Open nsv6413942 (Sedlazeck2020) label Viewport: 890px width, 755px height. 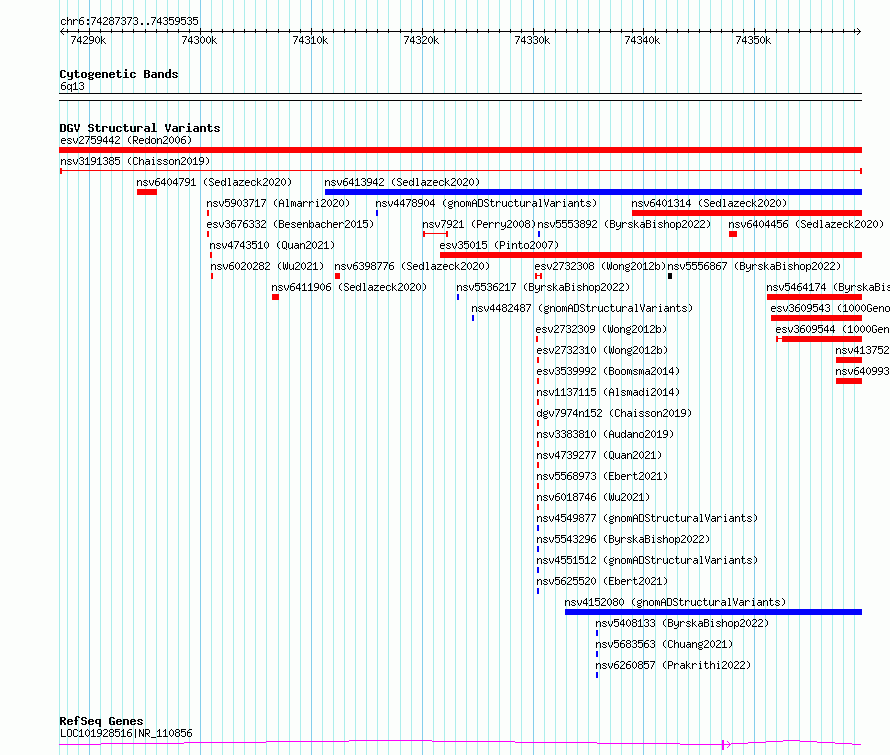pos(402,182)
